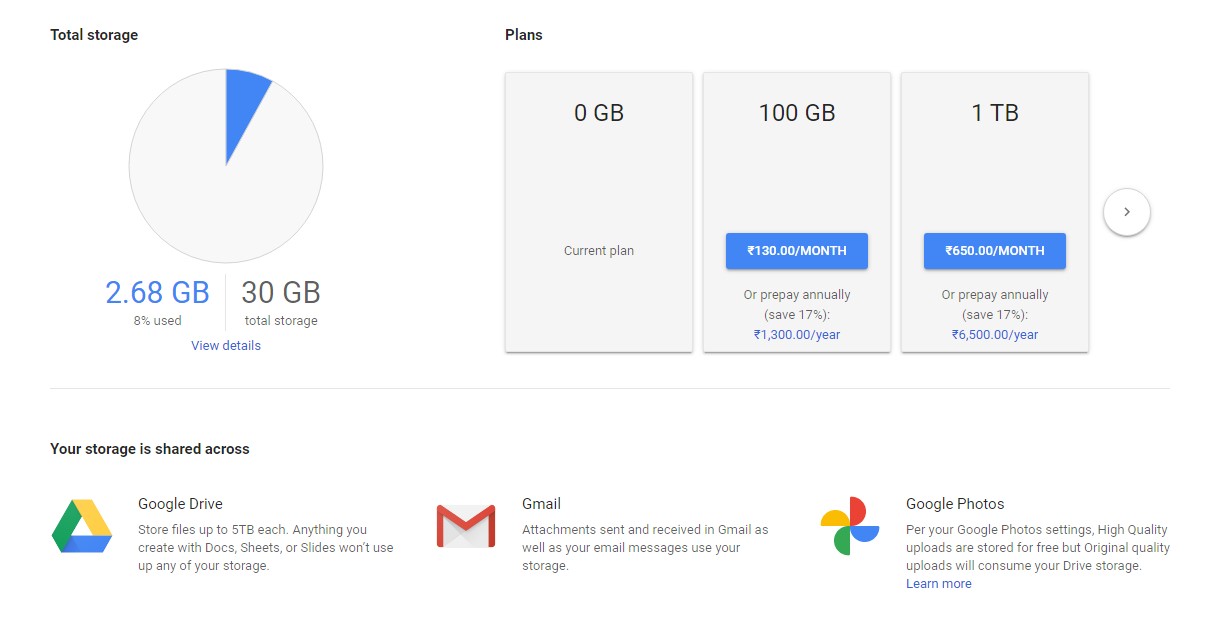Image resolution: width=1209 pixels, height=619 pixels.
Task: Open the ₹1,300.00/year annual prepay link
Action: point(797,335)
